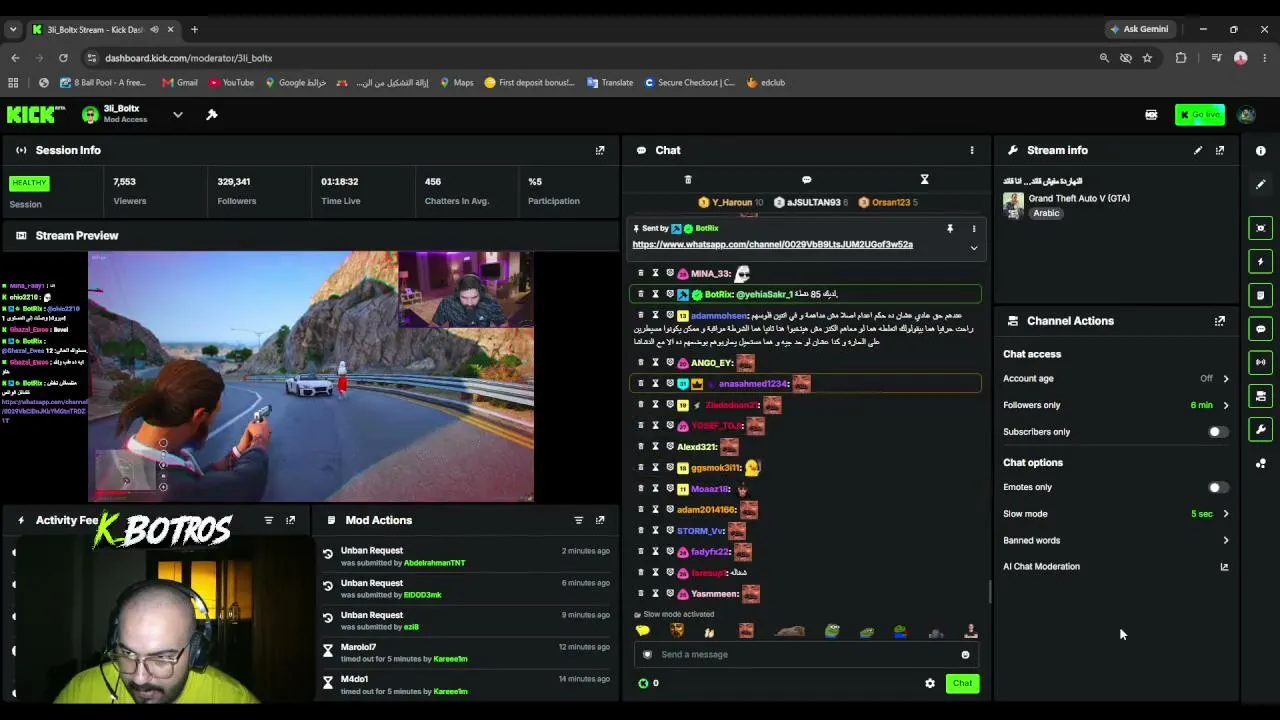This screenshot has height=720, width=1280.
Task: Switch to the chat bubble tab in Chat
Action: click(x=806, y=180)
